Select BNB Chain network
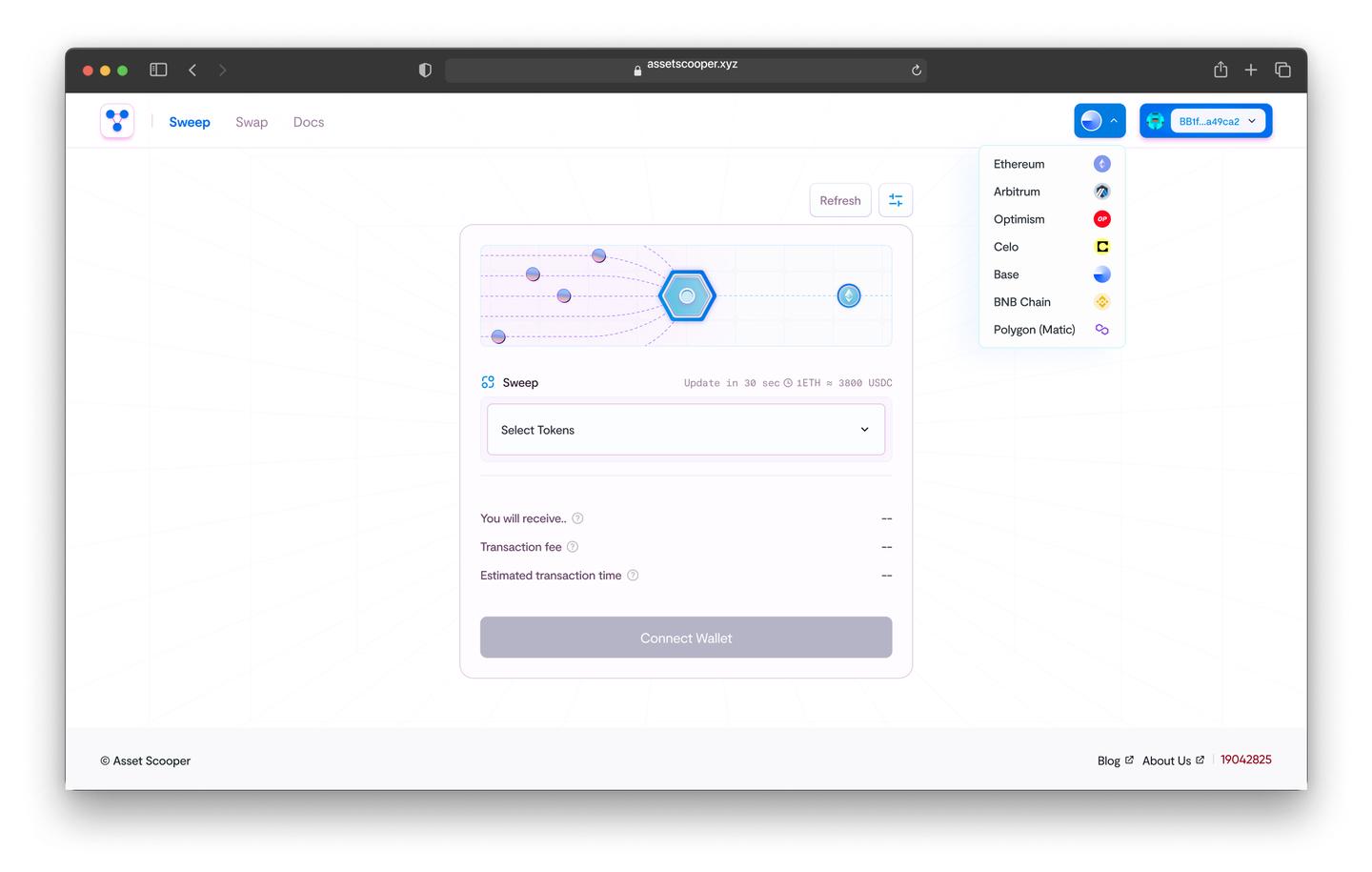The image size is (1372, 872). 1052,302
